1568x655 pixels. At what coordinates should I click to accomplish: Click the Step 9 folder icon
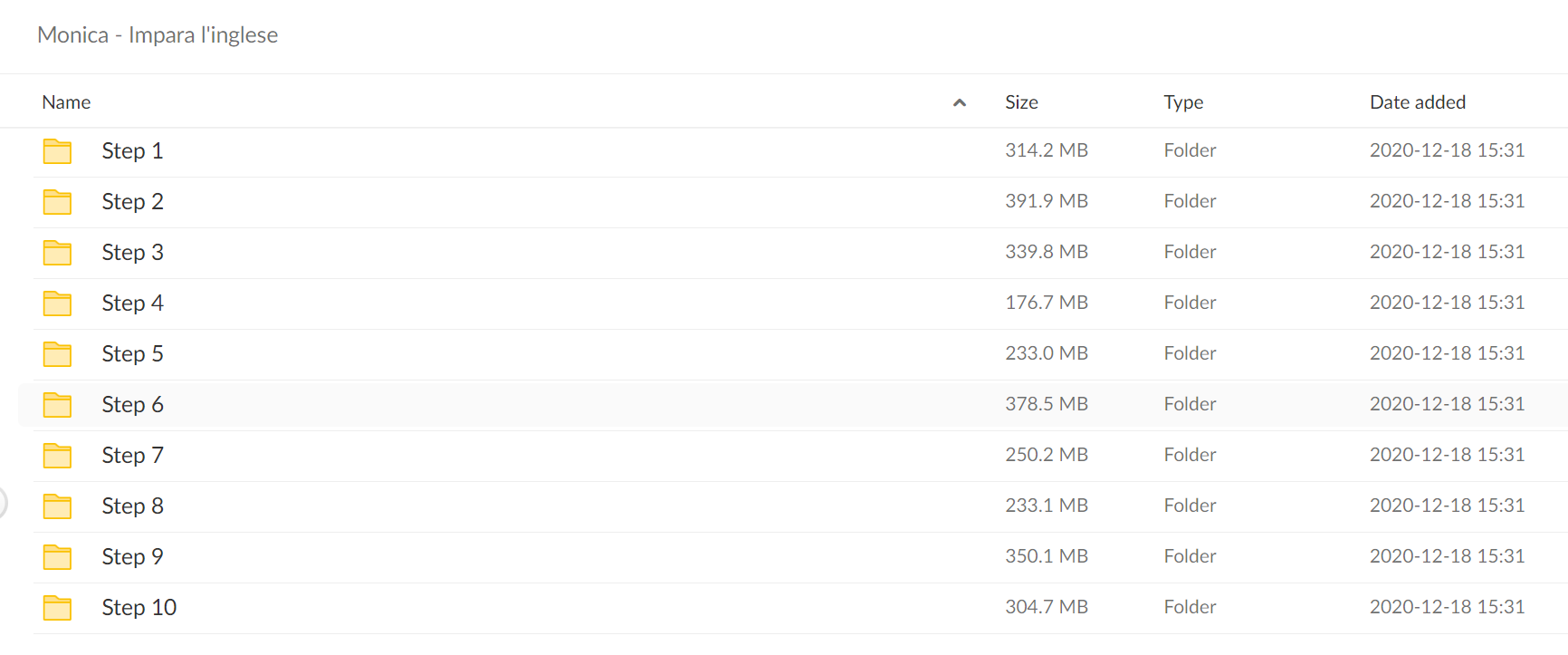pyautogui.click(x=57, y=557)
